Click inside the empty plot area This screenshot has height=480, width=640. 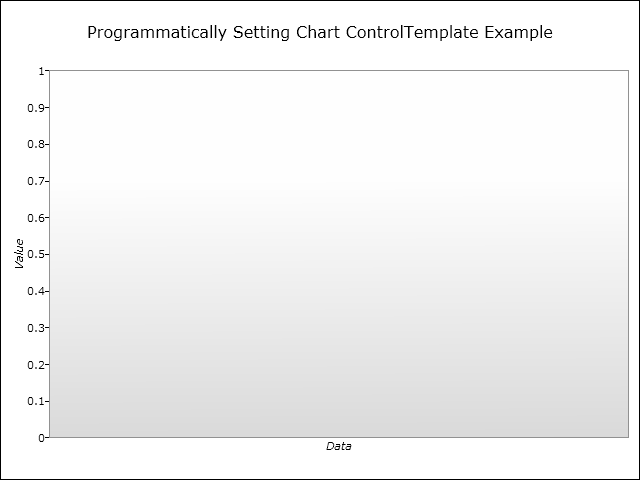coord(339,254)
